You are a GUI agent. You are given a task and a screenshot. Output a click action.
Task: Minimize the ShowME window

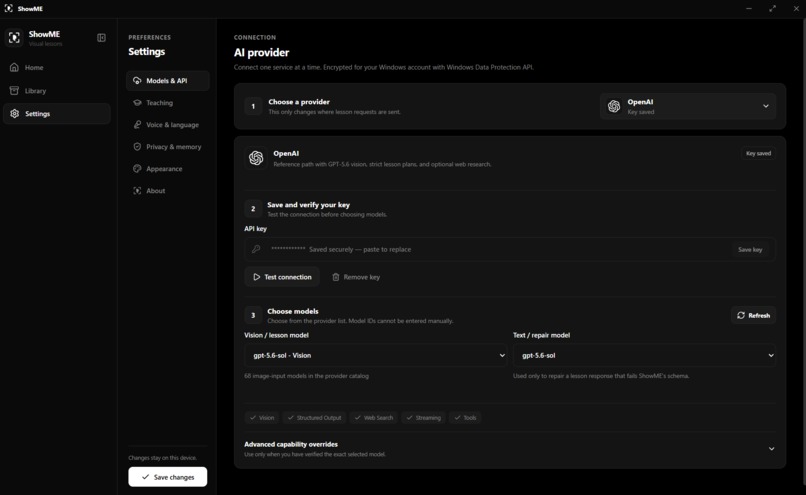(749, 9)
